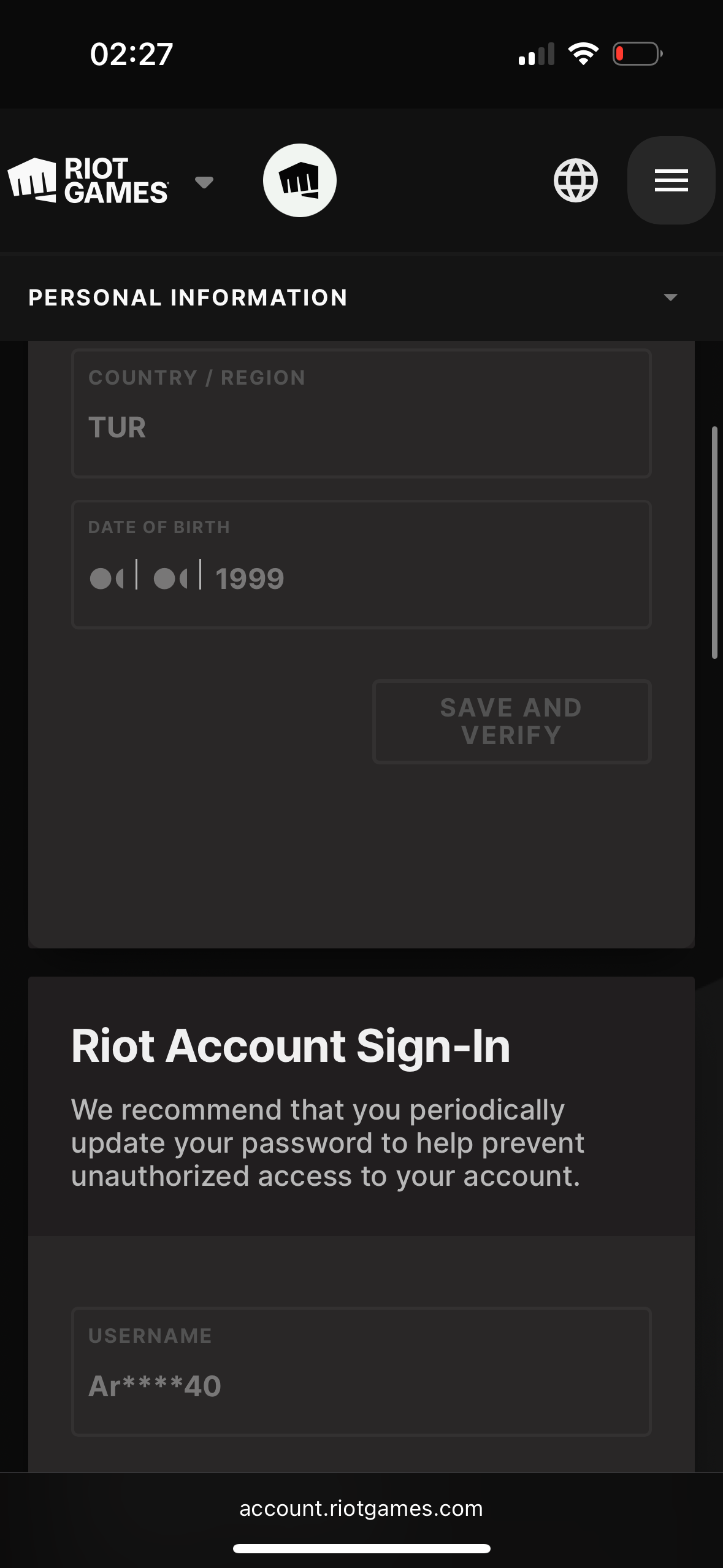Select the masked birth month field
The width and height of the screenshot is (723, 1568).
coord(170,578)
